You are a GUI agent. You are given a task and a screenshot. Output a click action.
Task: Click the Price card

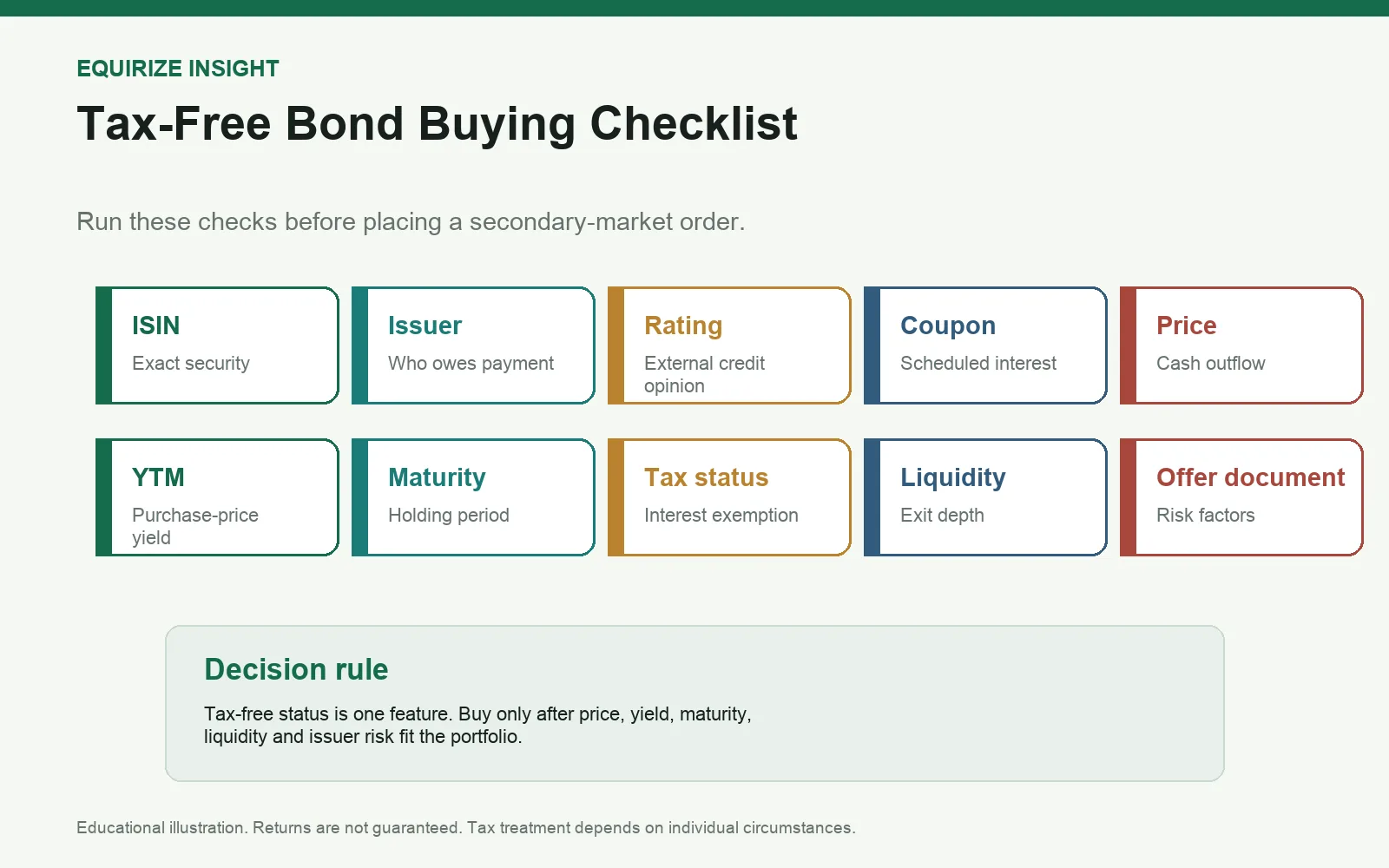pyautogui.click(x=1241, y=345)
